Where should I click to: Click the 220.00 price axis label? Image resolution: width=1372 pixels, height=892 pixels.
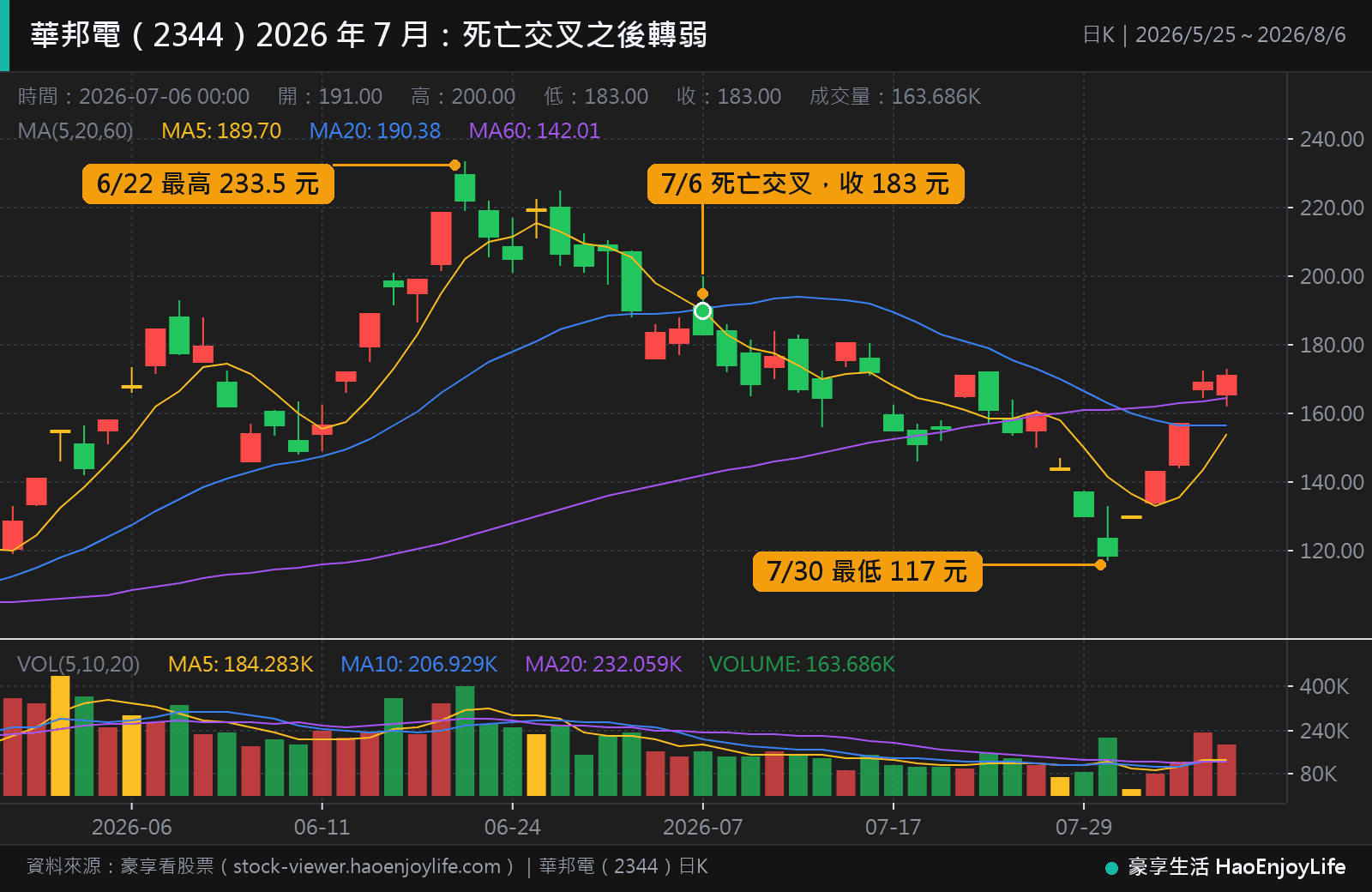point(1332,208)
